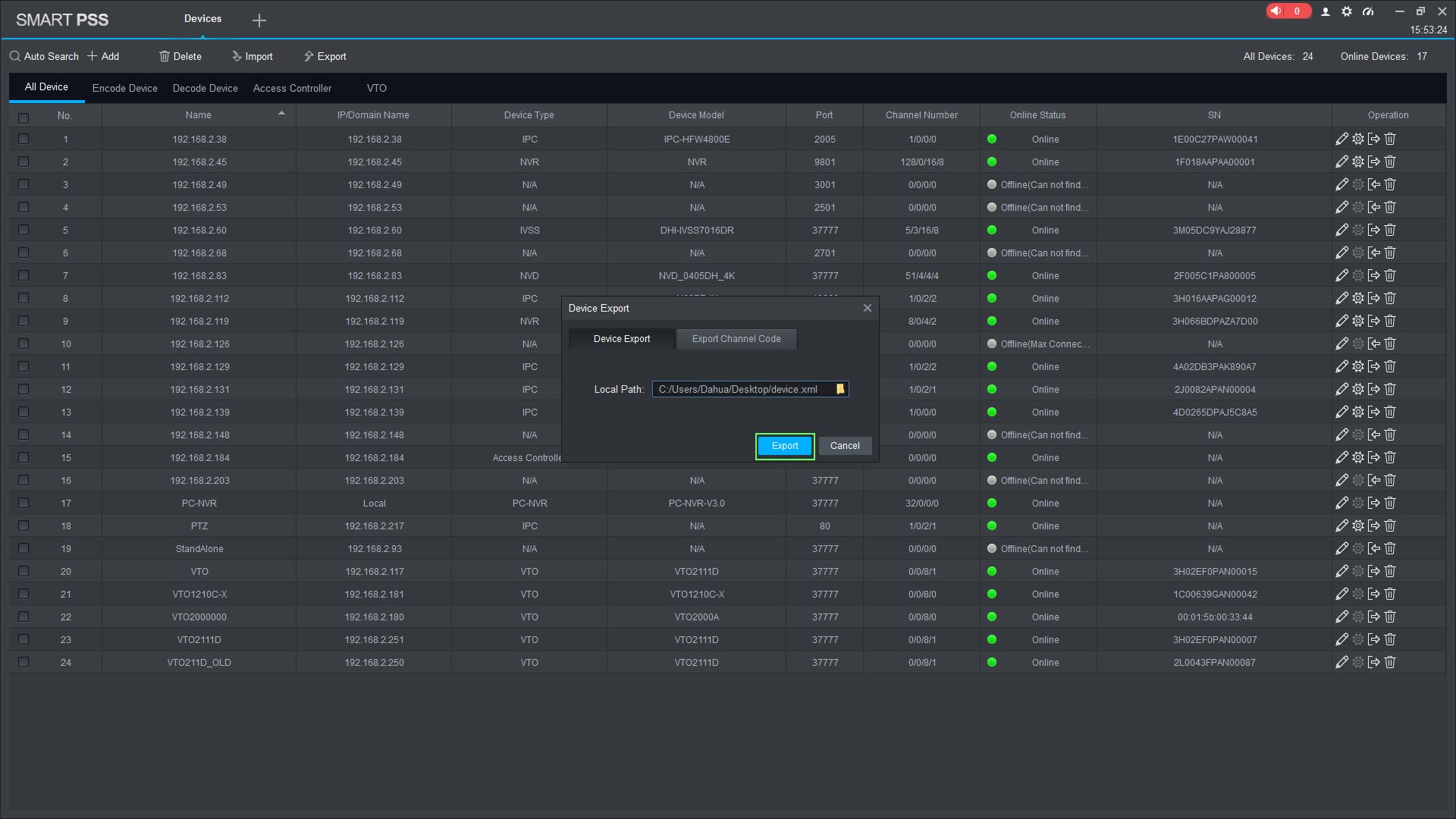The height and width of the screenshot is (819, 1456).
Task: Select the checkbox for the PTZ device row
Action: pos(24,526)
